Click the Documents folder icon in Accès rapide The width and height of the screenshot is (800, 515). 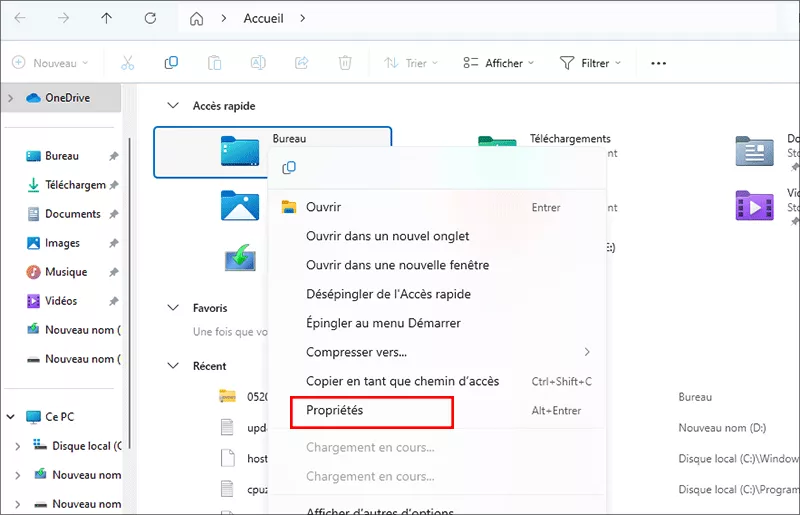(755, 151)
